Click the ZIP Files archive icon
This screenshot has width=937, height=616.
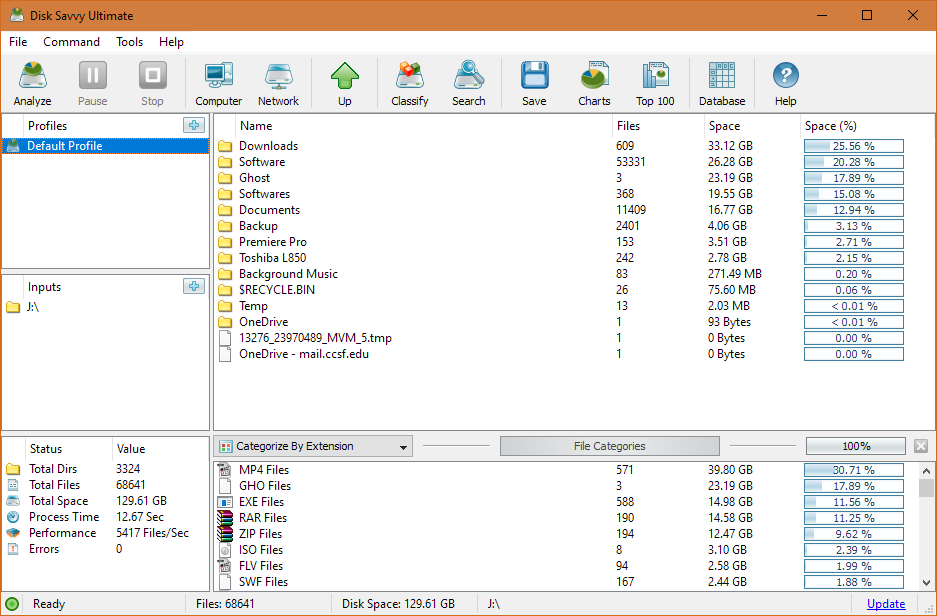[225, 534]
